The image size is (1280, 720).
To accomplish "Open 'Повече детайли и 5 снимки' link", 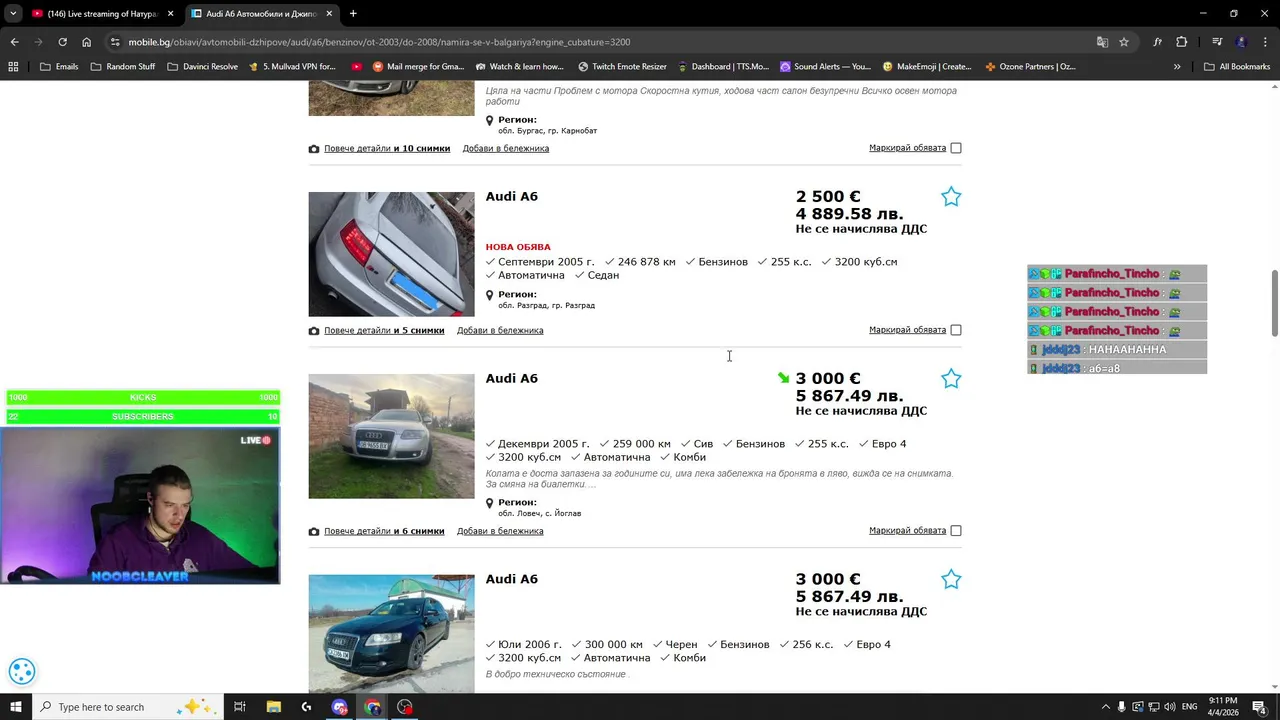I will coord(384,330).
